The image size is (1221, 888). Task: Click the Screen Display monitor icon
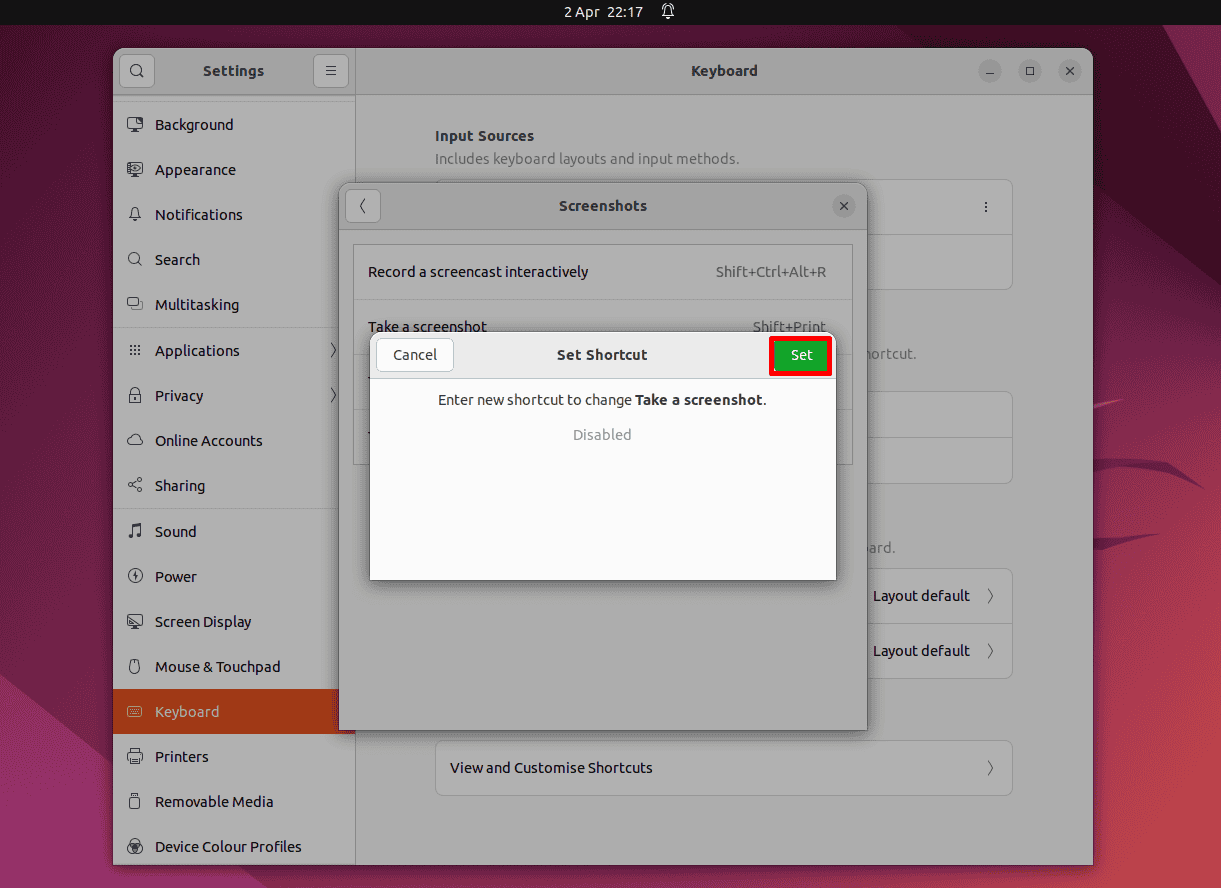click(x=135, y=622)
